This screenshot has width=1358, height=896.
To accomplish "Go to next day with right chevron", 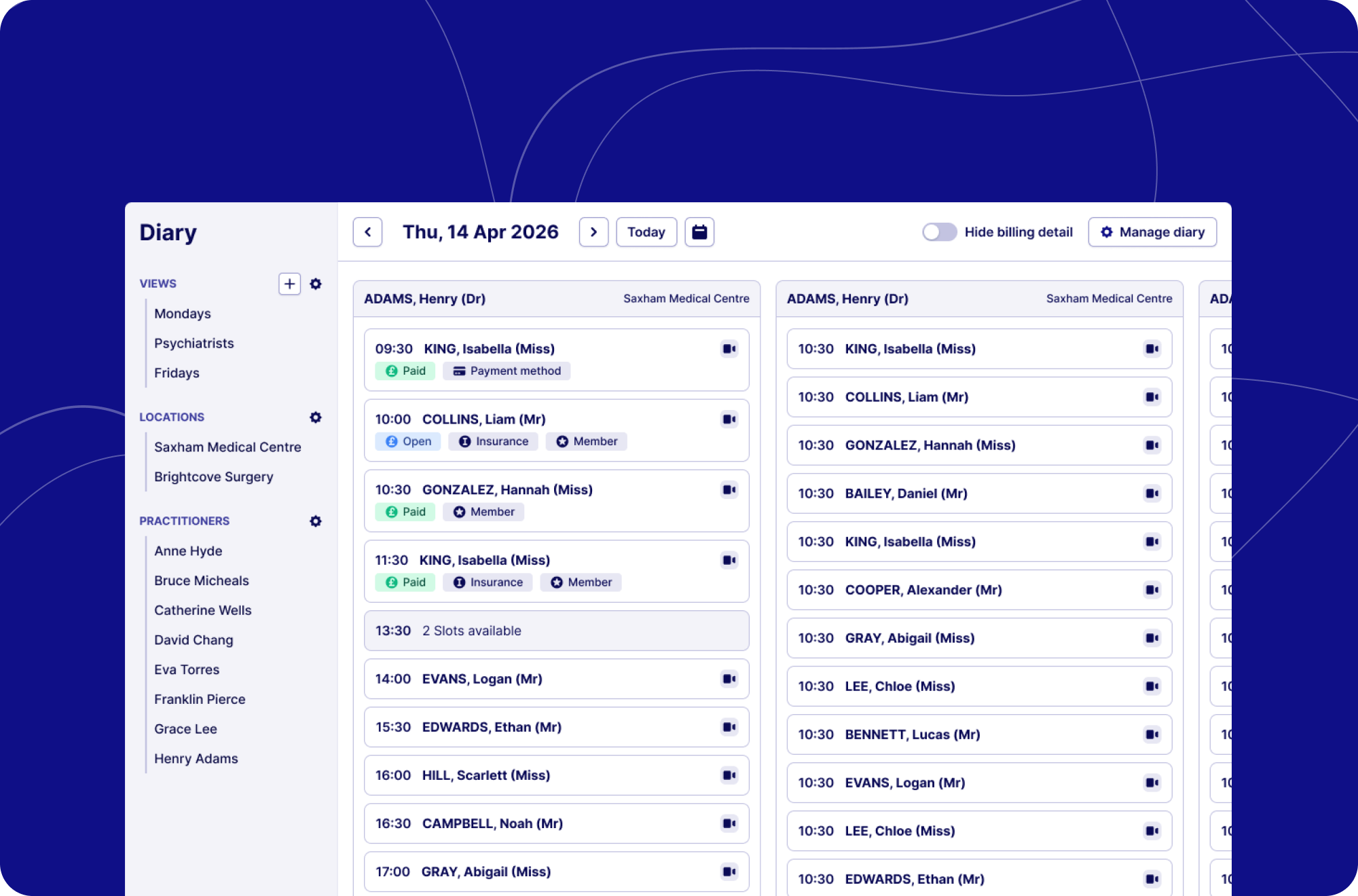I will tap(593, 232).
